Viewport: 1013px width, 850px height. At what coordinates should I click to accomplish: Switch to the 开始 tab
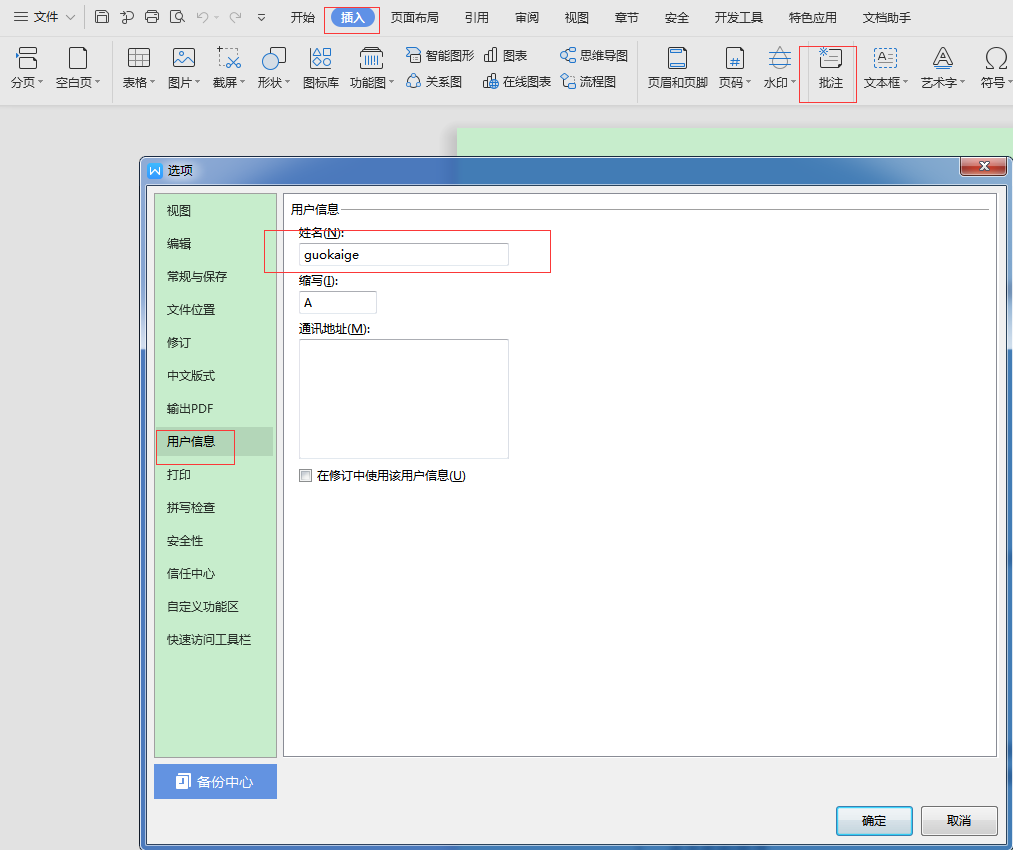pyautogui.click(x=302, y=17)
